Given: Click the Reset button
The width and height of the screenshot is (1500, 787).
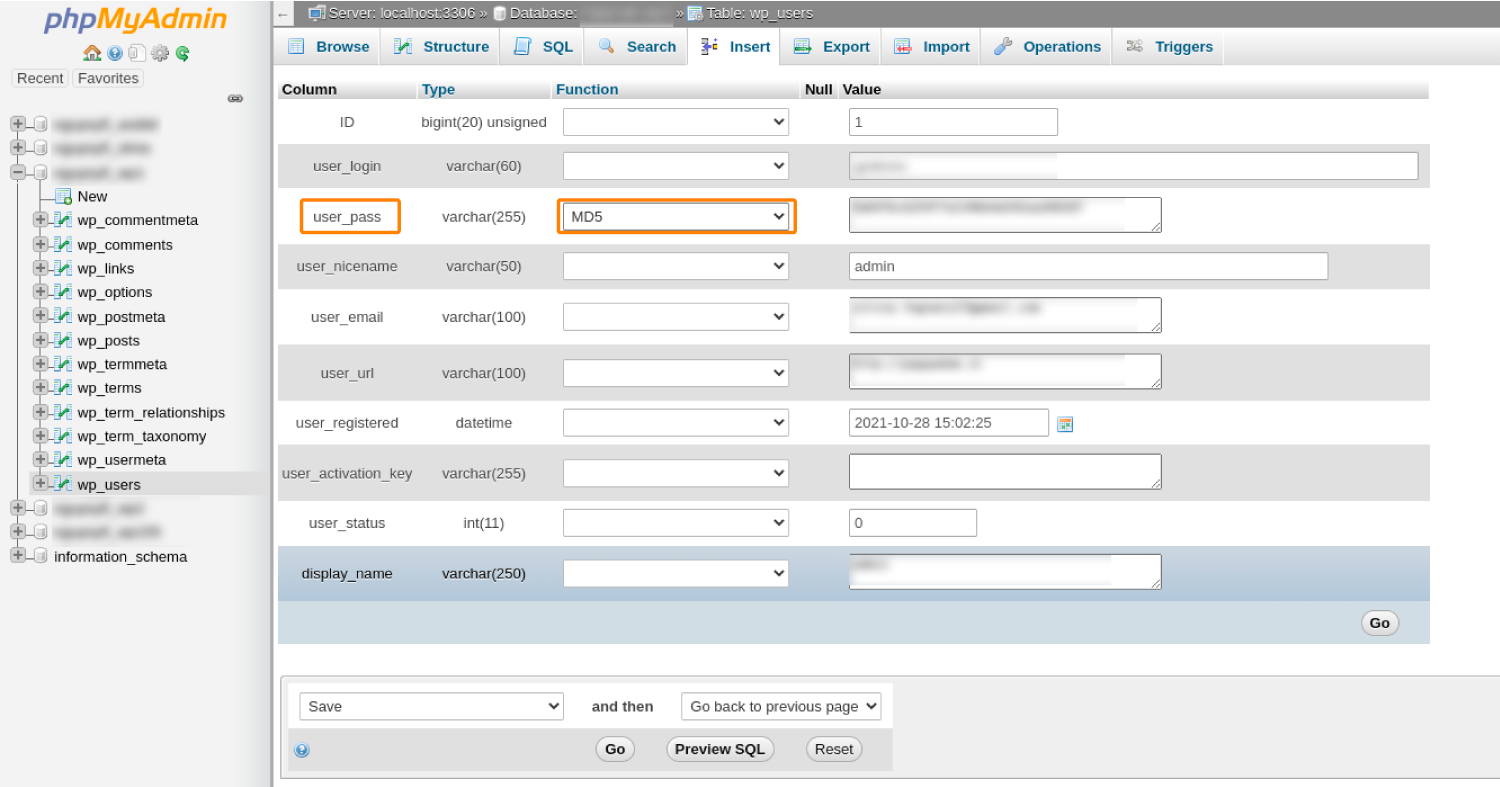Looking at the screenshot, I should coord(834,749).
